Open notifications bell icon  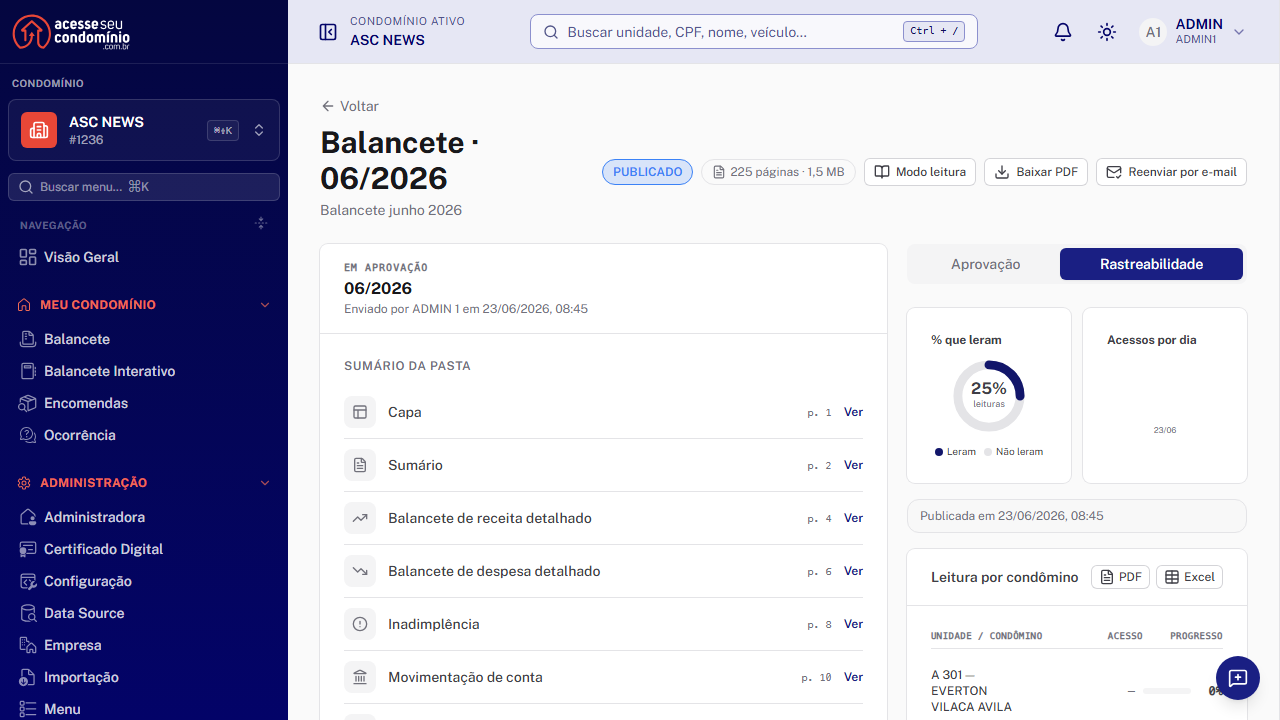click(1063, 32)
